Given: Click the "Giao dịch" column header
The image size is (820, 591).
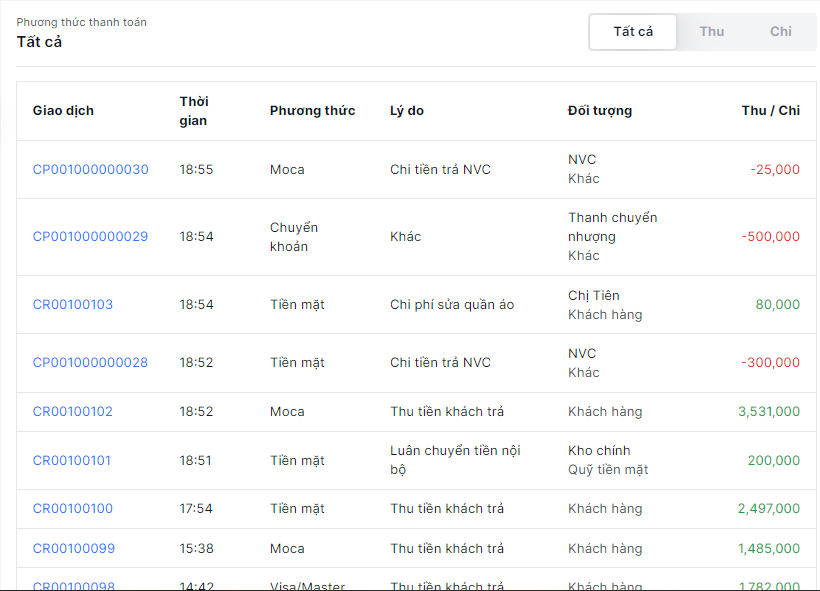Looking at the screenshot, I should [x=63, y=111].
